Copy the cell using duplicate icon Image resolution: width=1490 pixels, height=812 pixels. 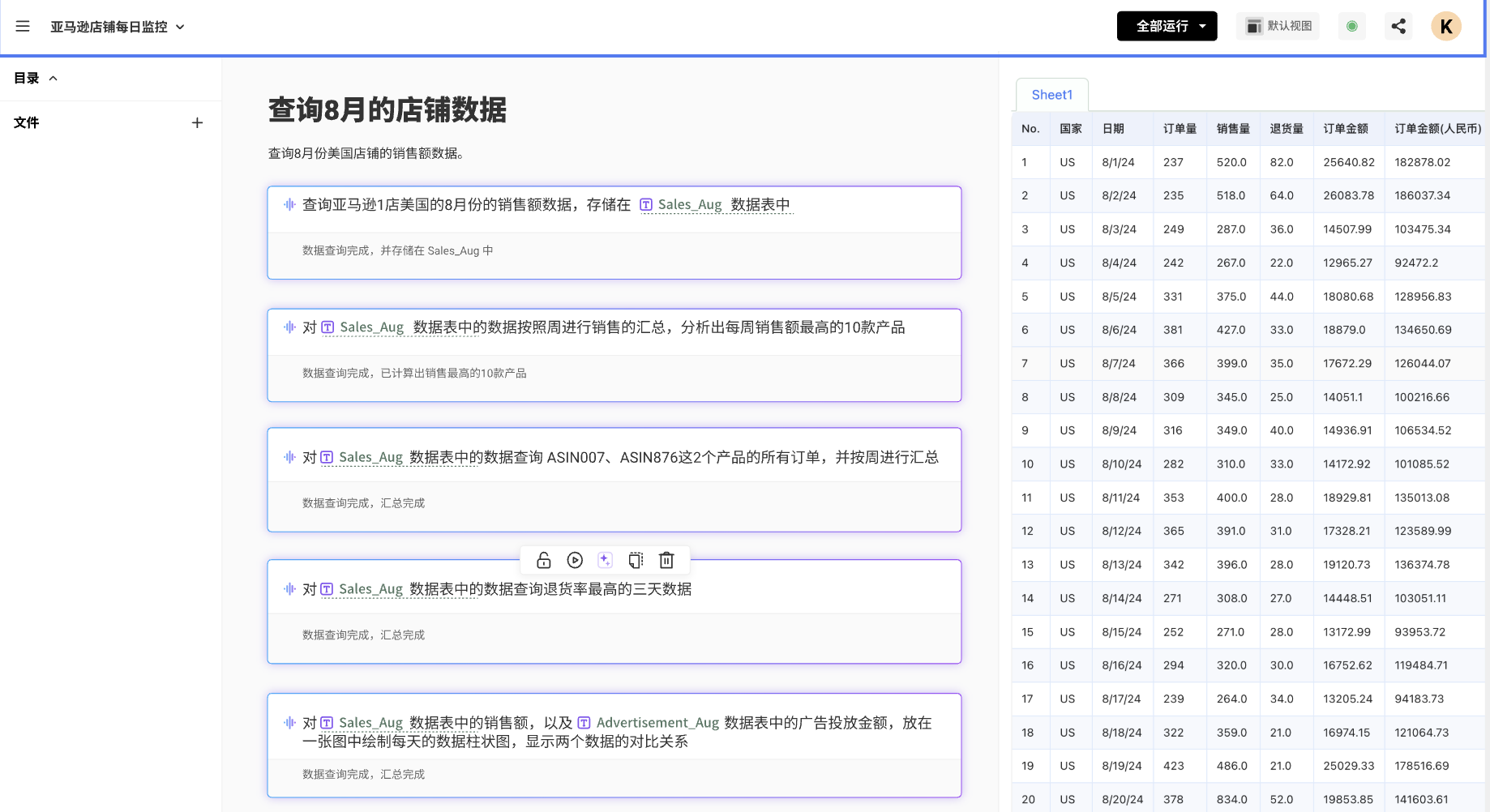coord(636,560)
